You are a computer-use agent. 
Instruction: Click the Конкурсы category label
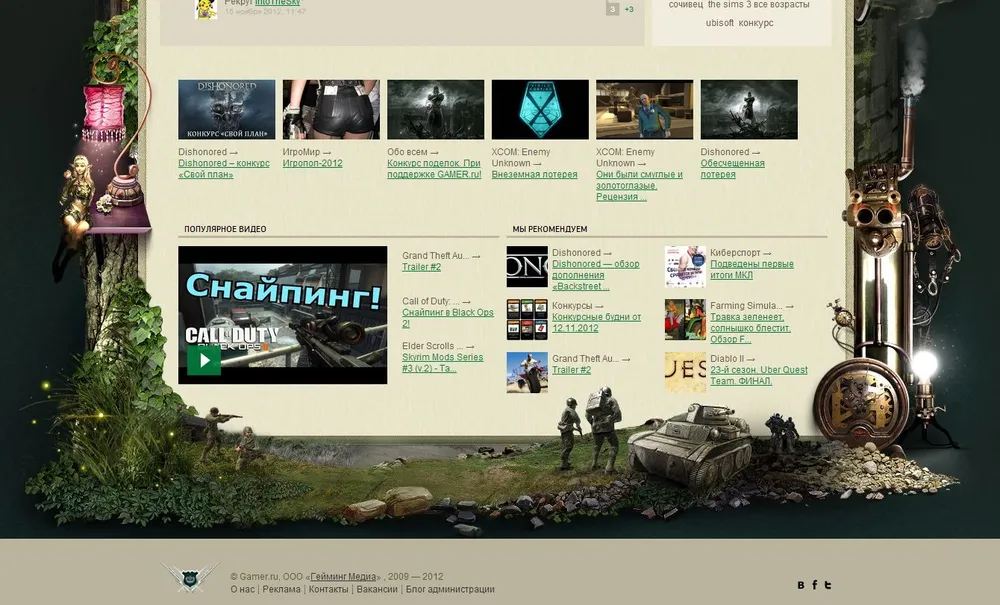point(573,306)
